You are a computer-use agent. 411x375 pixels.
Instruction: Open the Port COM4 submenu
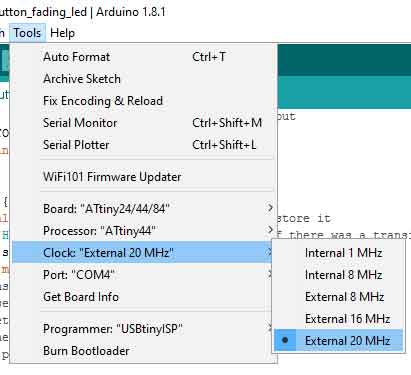(143, 275)
